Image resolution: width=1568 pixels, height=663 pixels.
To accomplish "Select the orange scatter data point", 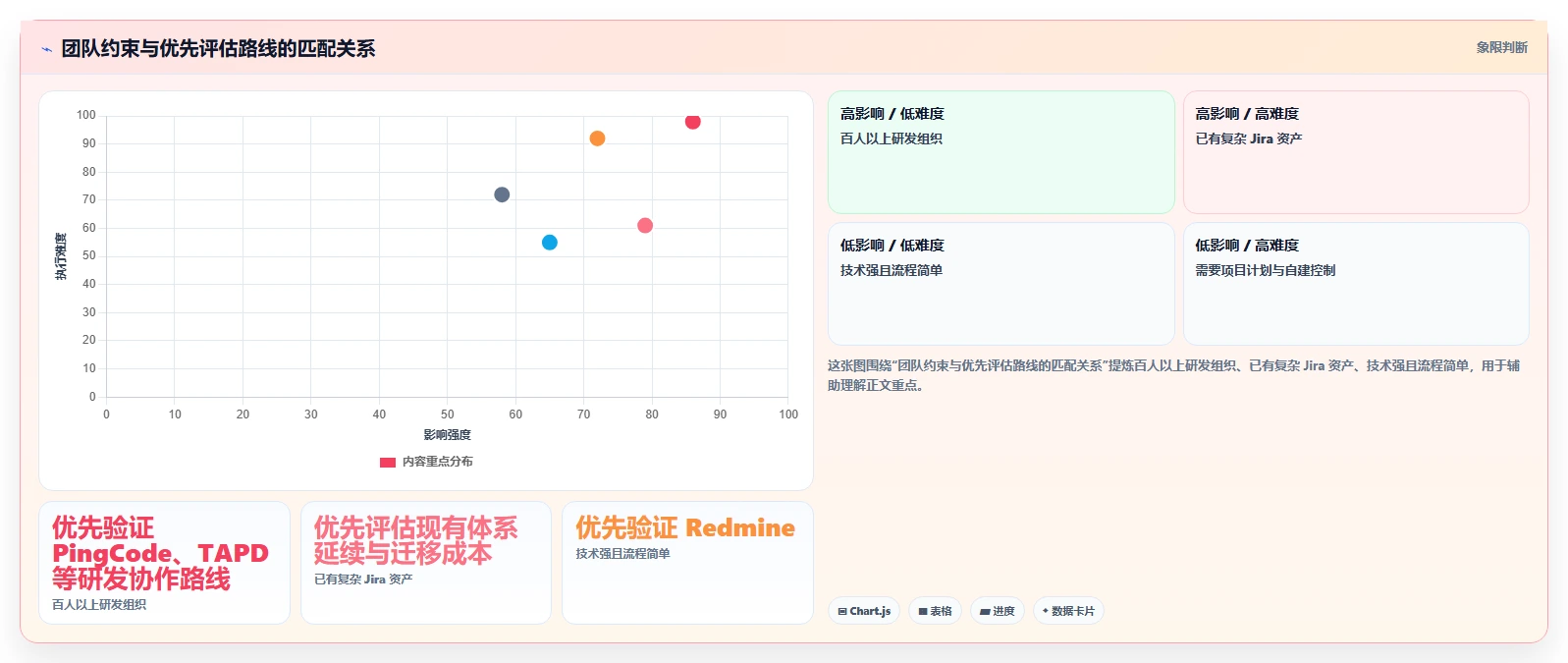I will click(597, 138).
